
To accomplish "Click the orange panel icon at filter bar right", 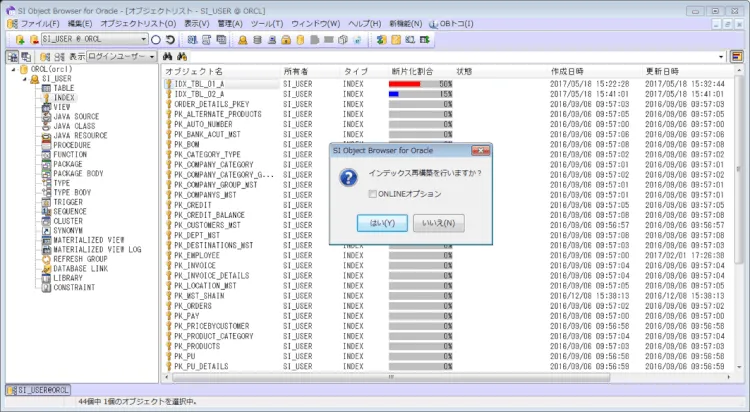I will (x=737, y=56).
